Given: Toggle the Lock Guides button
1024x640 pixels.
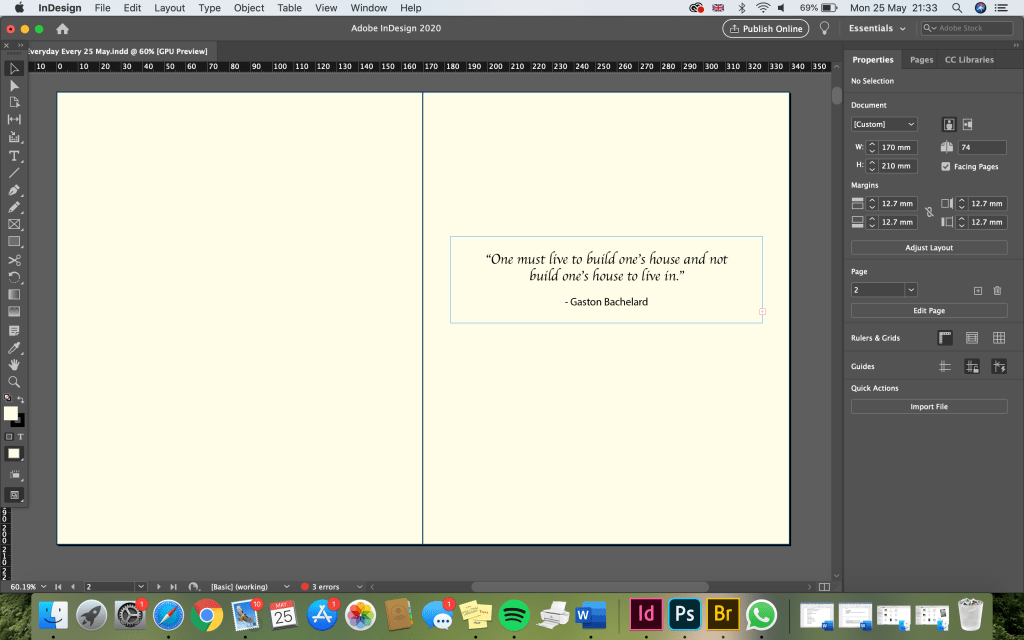Looking at the screenshot, I should pos(971,367).
